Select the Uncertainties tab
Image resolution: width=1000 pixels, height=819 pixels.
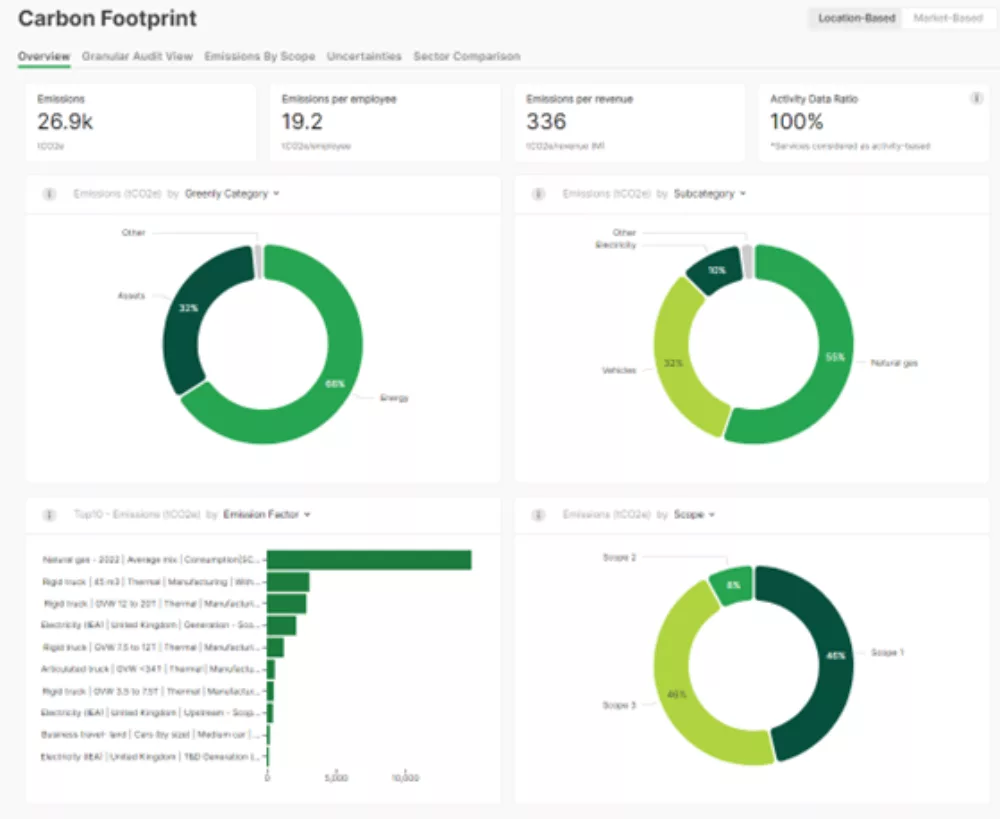[364, 57]
